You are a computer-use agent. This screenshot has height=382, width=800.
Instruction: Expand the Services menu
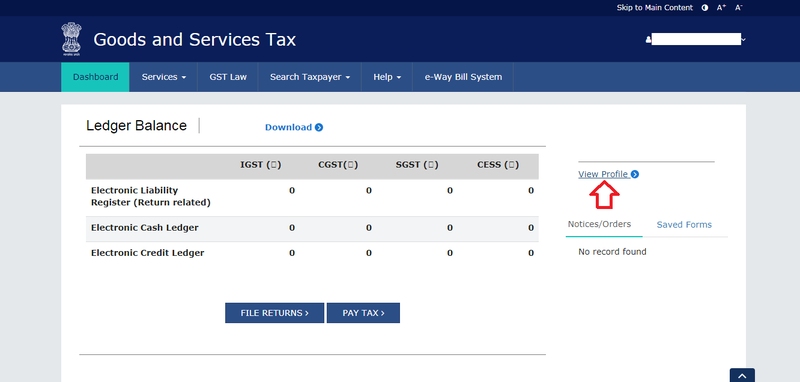[163, 77]
